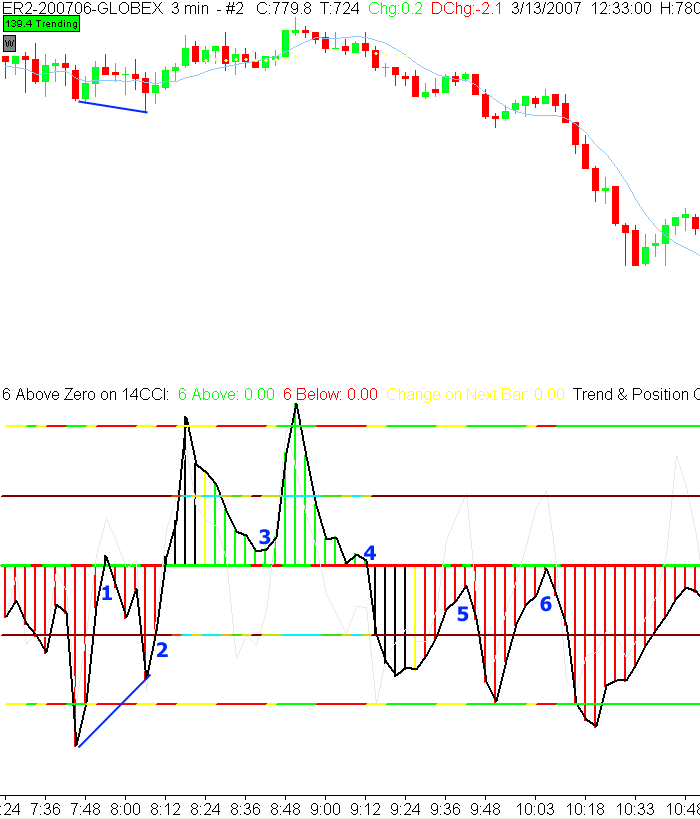The image size is (700, 819).
Task: Click the 9:36 time axis label
Action: [445, 810]
